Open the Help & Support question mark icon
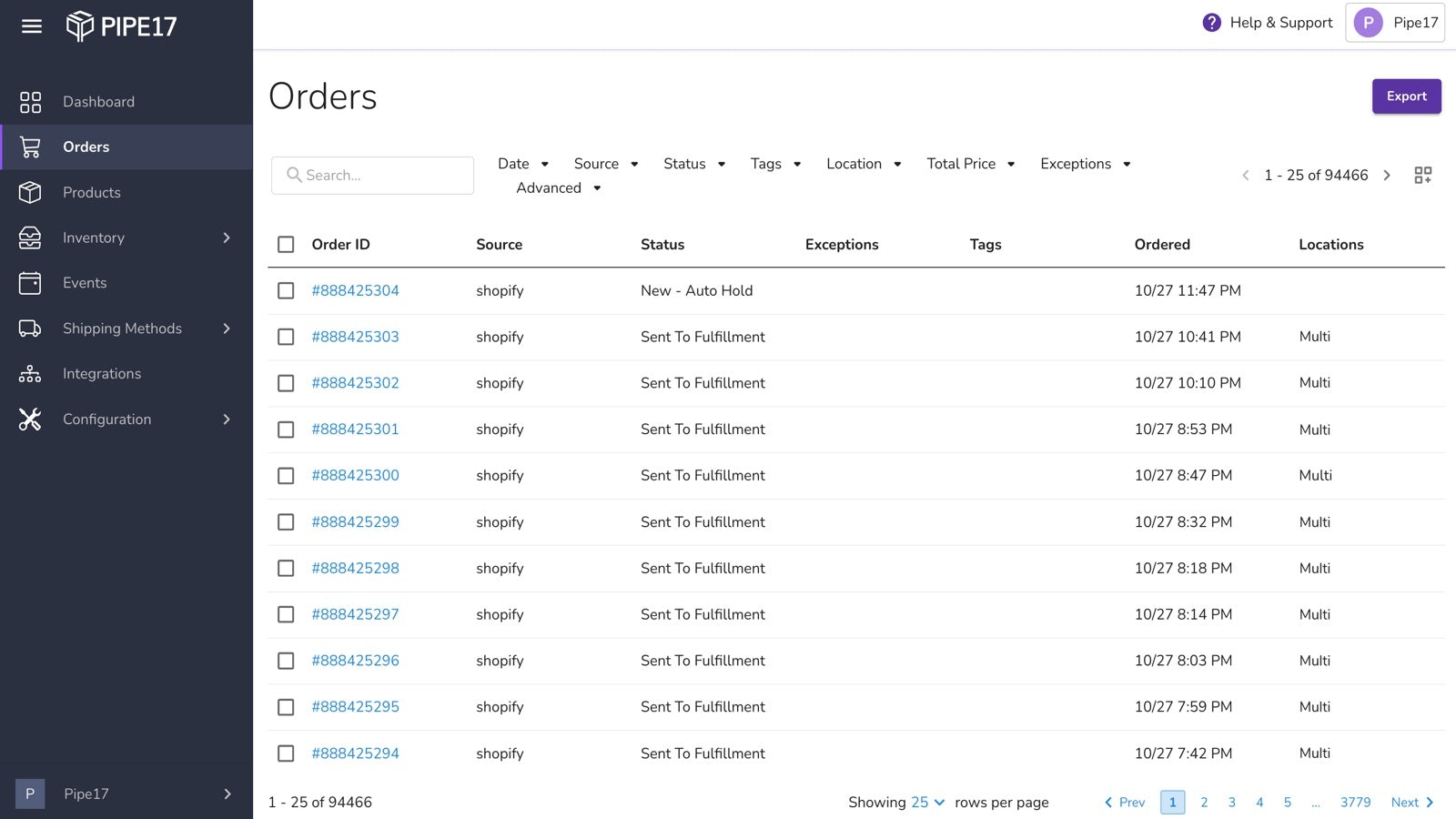Viewport: 1456px width, 819px height. [x=1210, y=22]
